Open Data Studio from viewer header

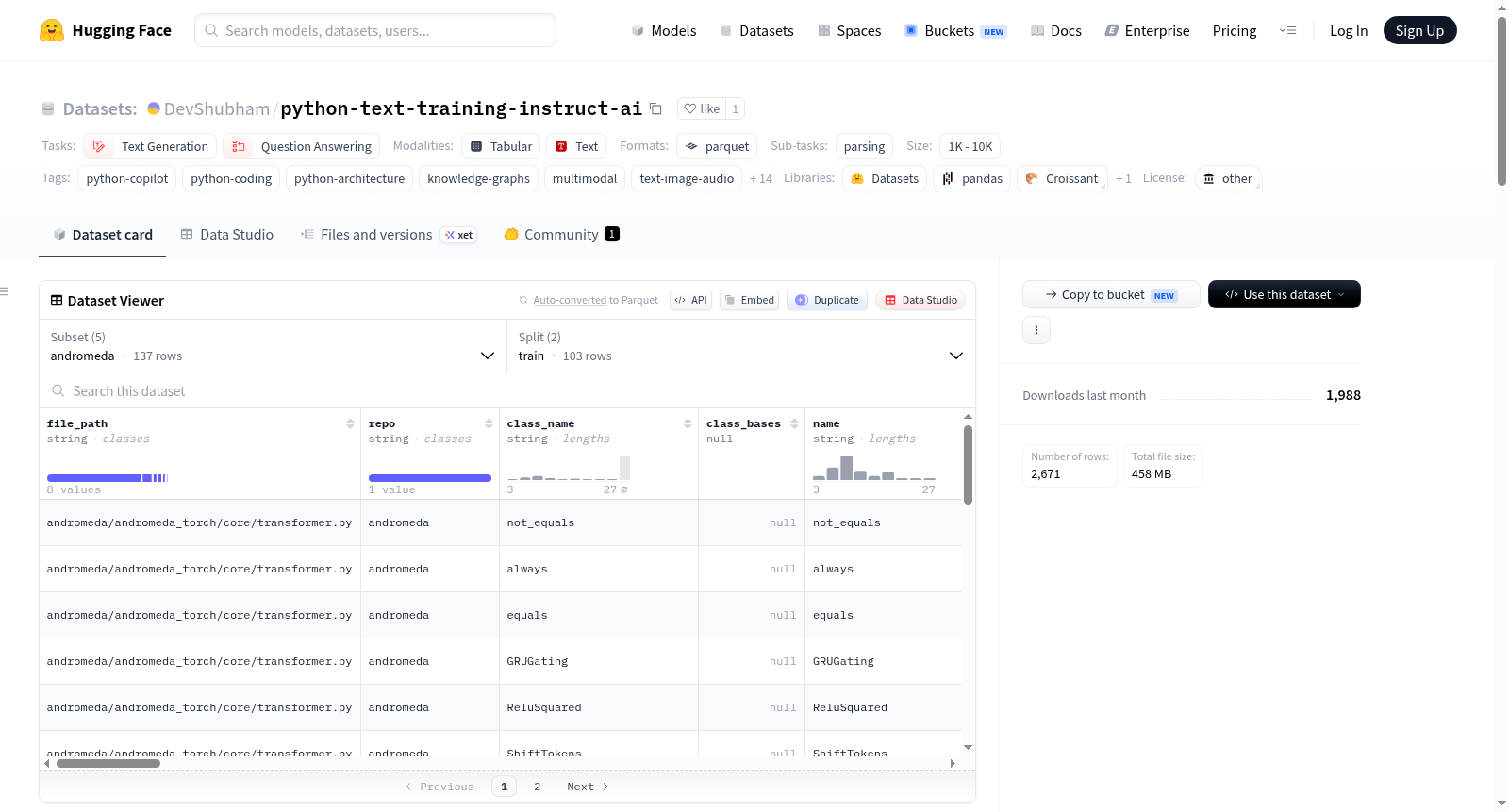(920, 300)
